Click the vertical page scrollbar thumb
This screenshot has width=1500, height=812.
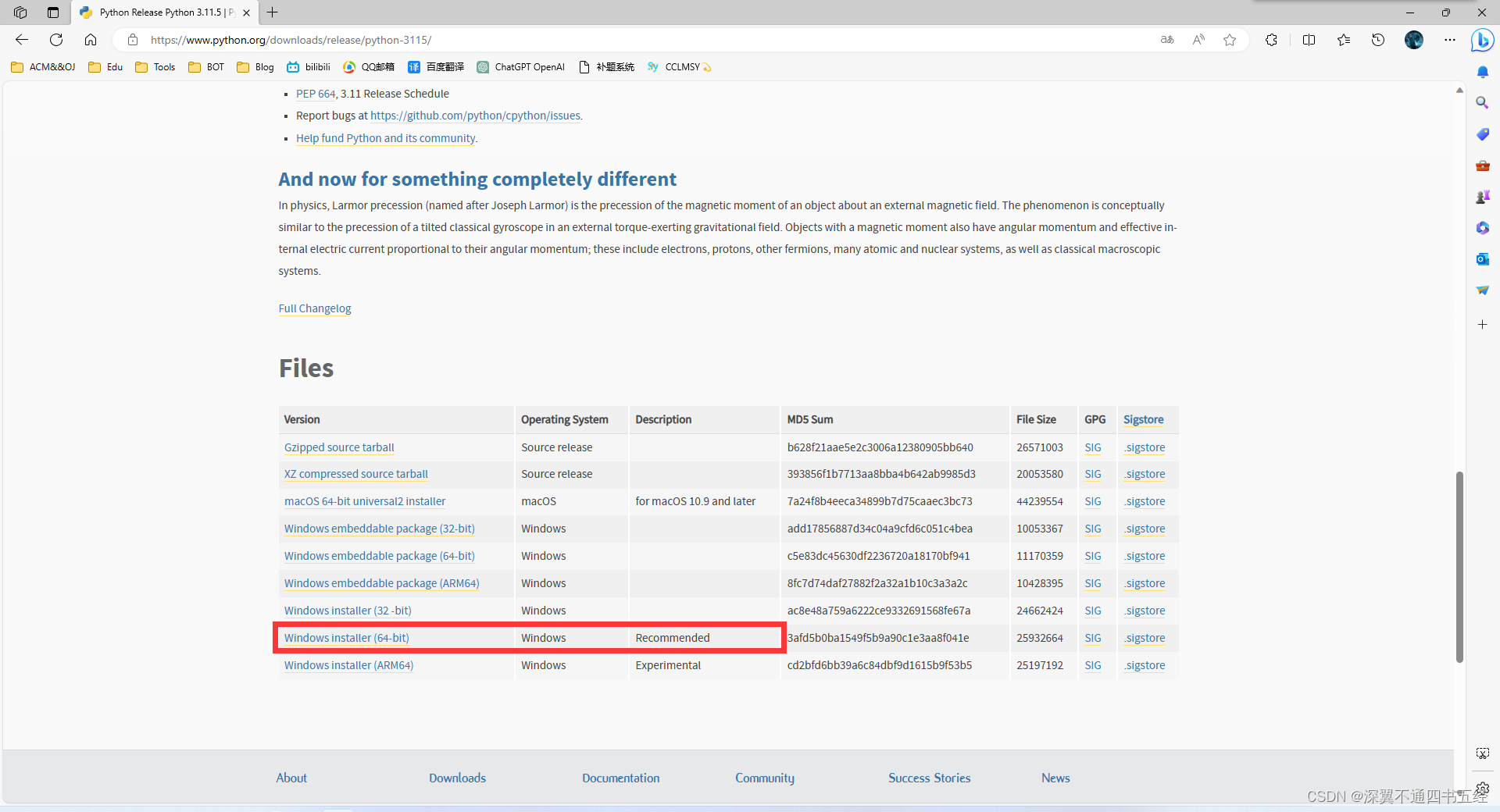click(x=1459, y=567)
